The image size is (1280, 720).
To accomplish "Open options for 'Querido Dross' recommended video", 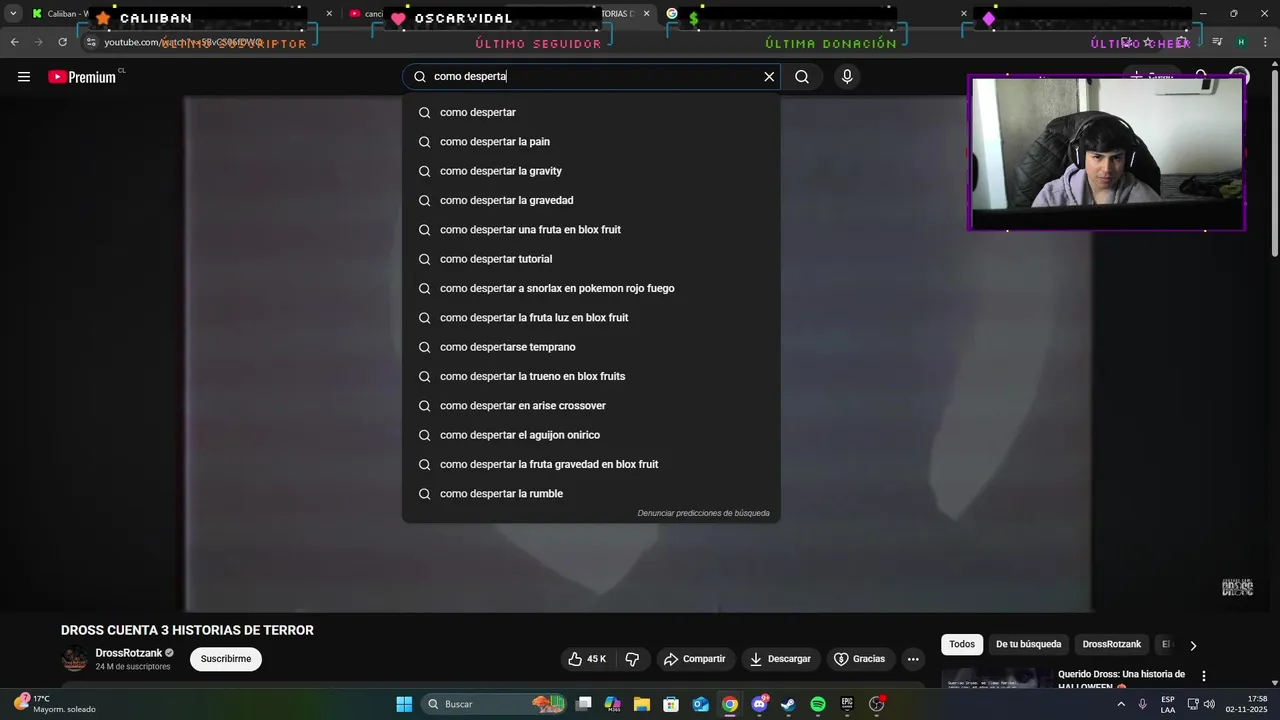I will point(1204,676).
